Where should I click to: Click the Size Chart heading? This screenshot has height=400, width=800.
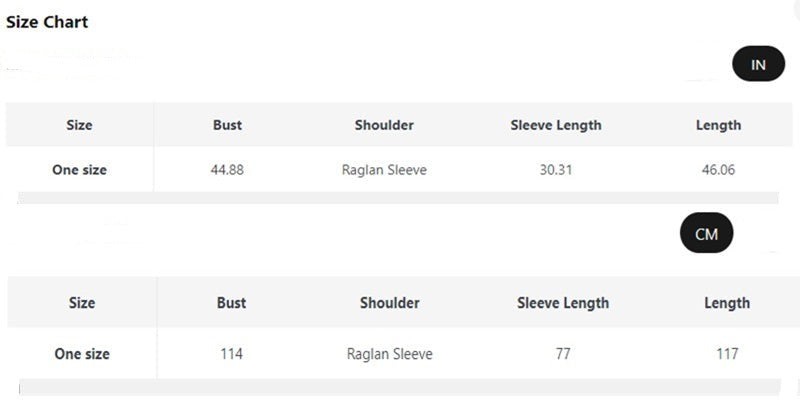point(47,22)
